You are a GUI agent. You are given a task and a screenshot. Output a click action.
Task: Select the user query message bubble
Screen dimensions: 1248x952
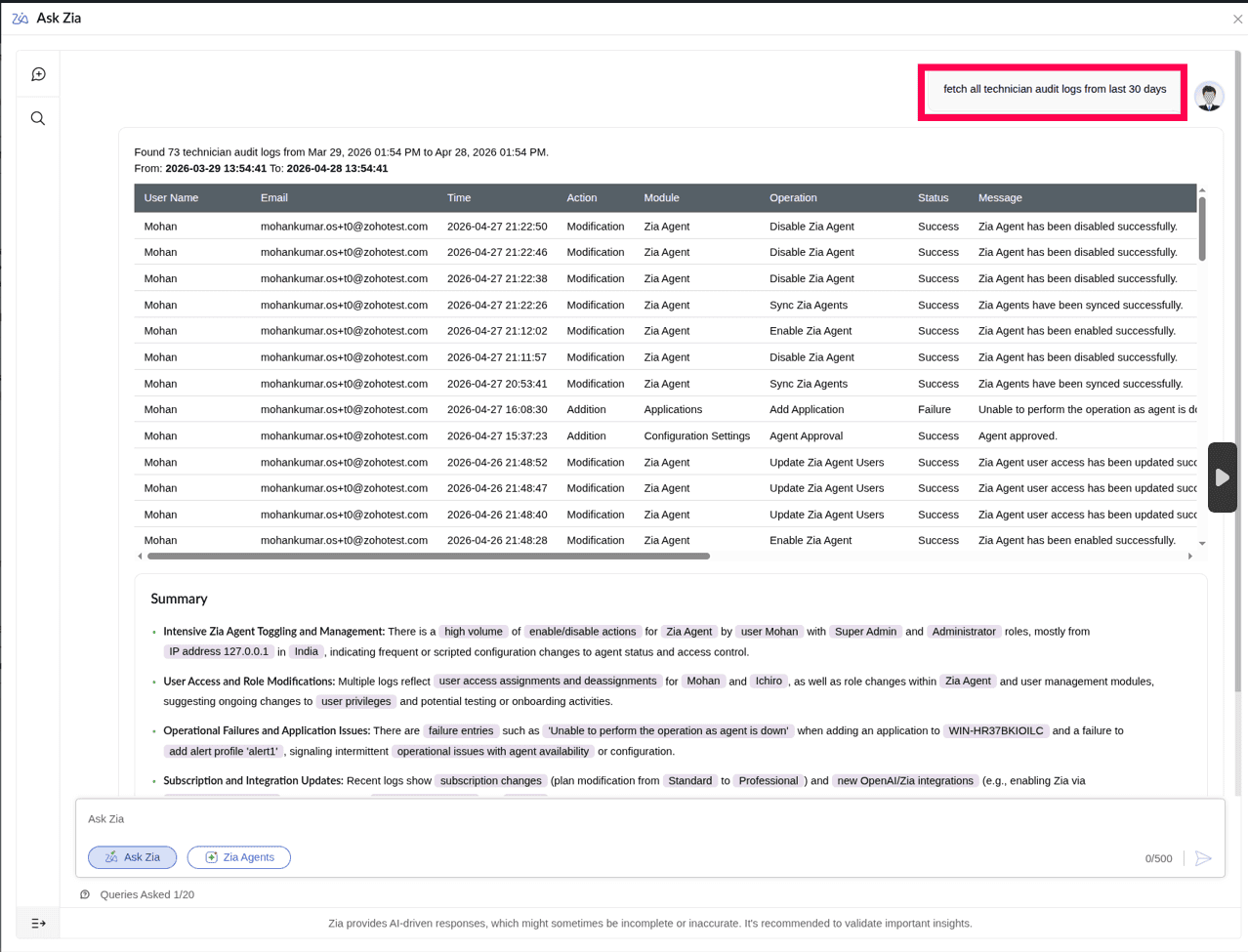click(1054, 89)
